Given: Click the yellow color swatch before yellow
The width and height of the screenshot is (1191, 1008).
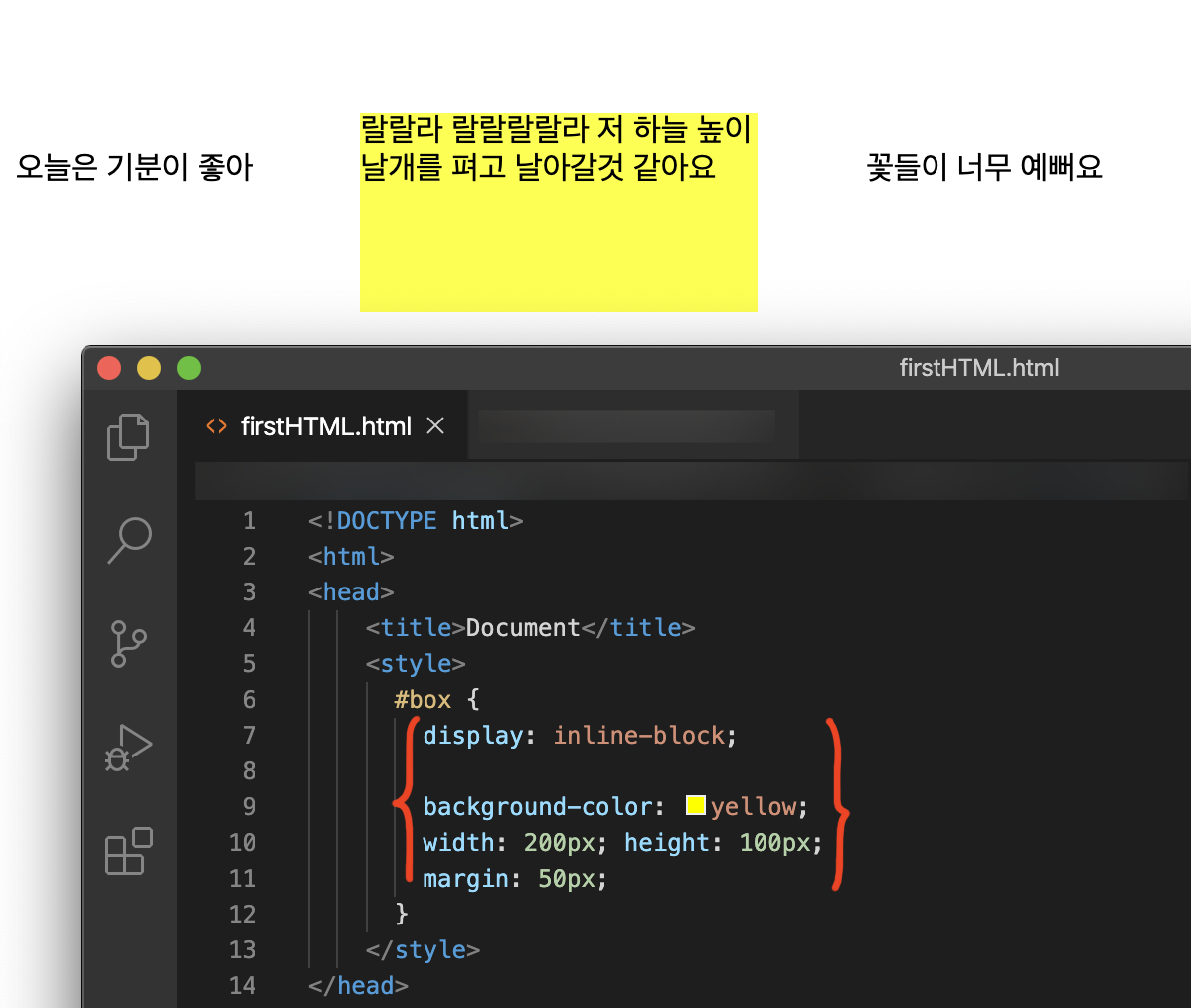Looking at the screenshot, I should point(696,805).
